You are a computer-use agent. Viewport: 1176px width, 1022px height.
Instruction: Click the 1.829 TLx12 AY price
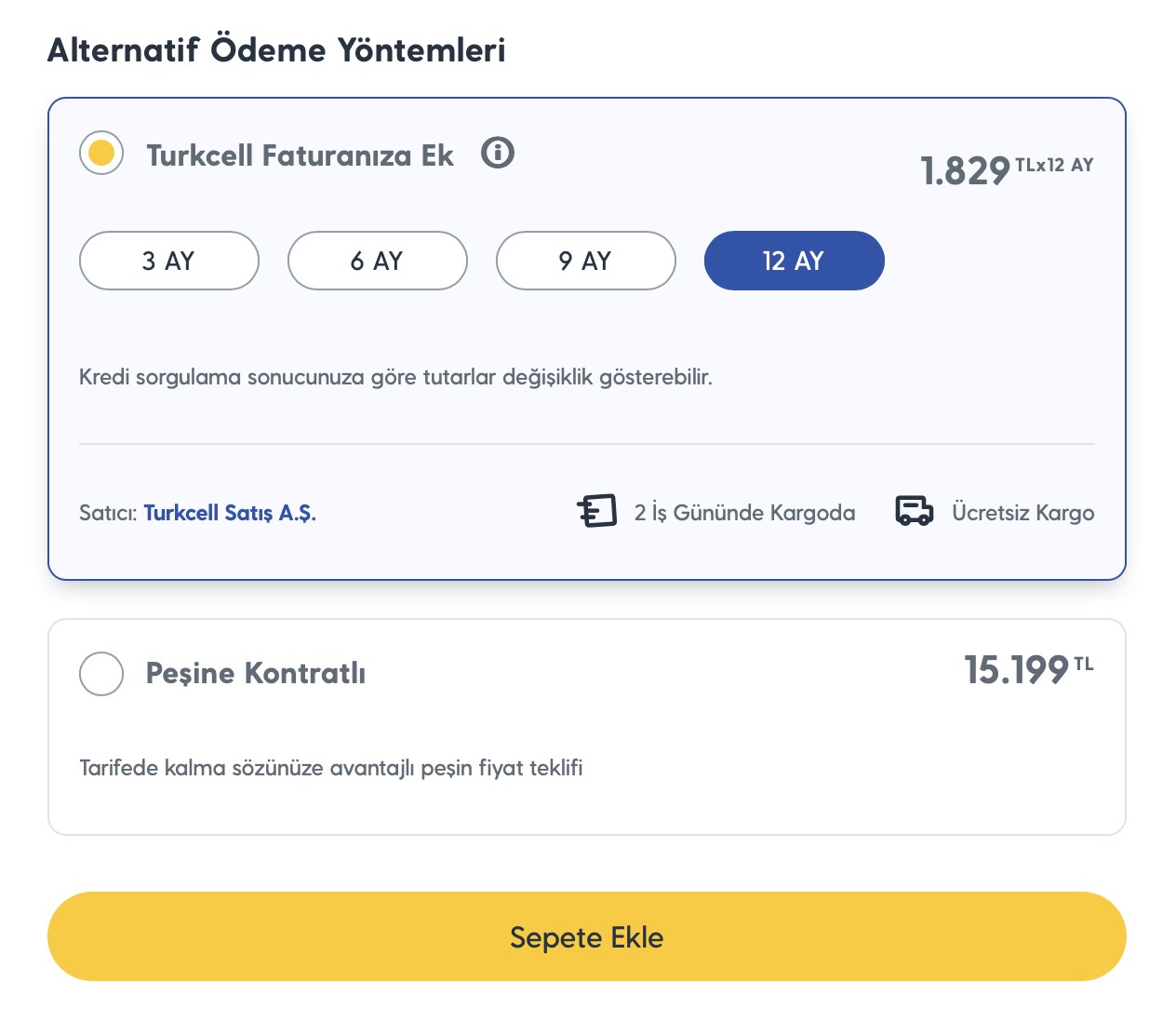point(1007,170)
